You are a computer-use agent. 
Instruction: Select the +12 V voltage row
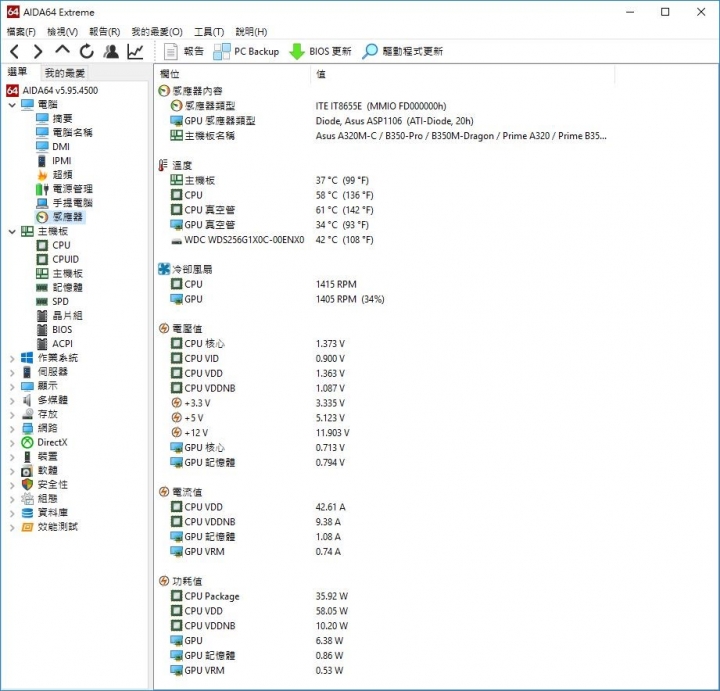260,433
